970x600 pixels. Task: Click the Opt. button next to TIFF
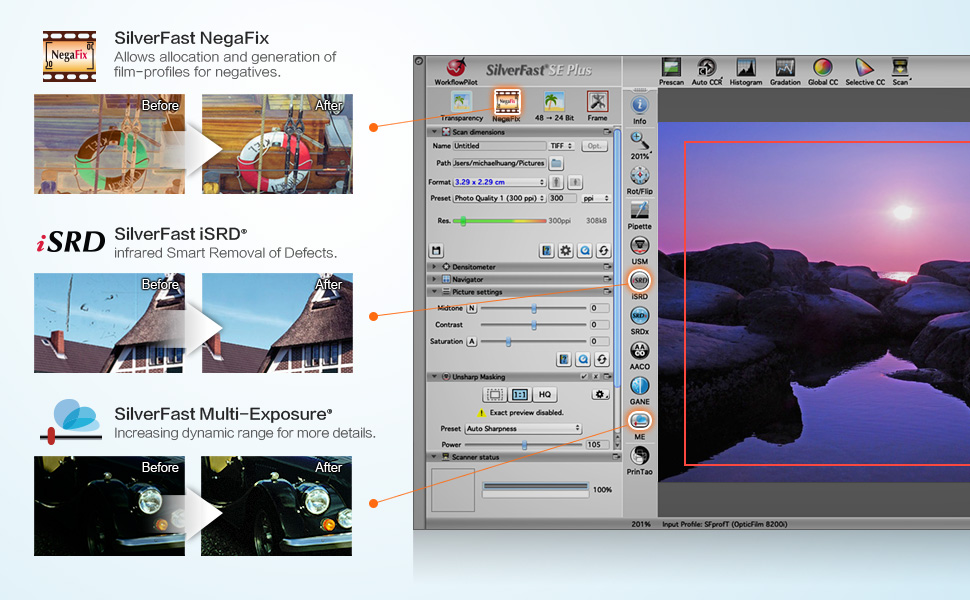[x=594, y=146]
